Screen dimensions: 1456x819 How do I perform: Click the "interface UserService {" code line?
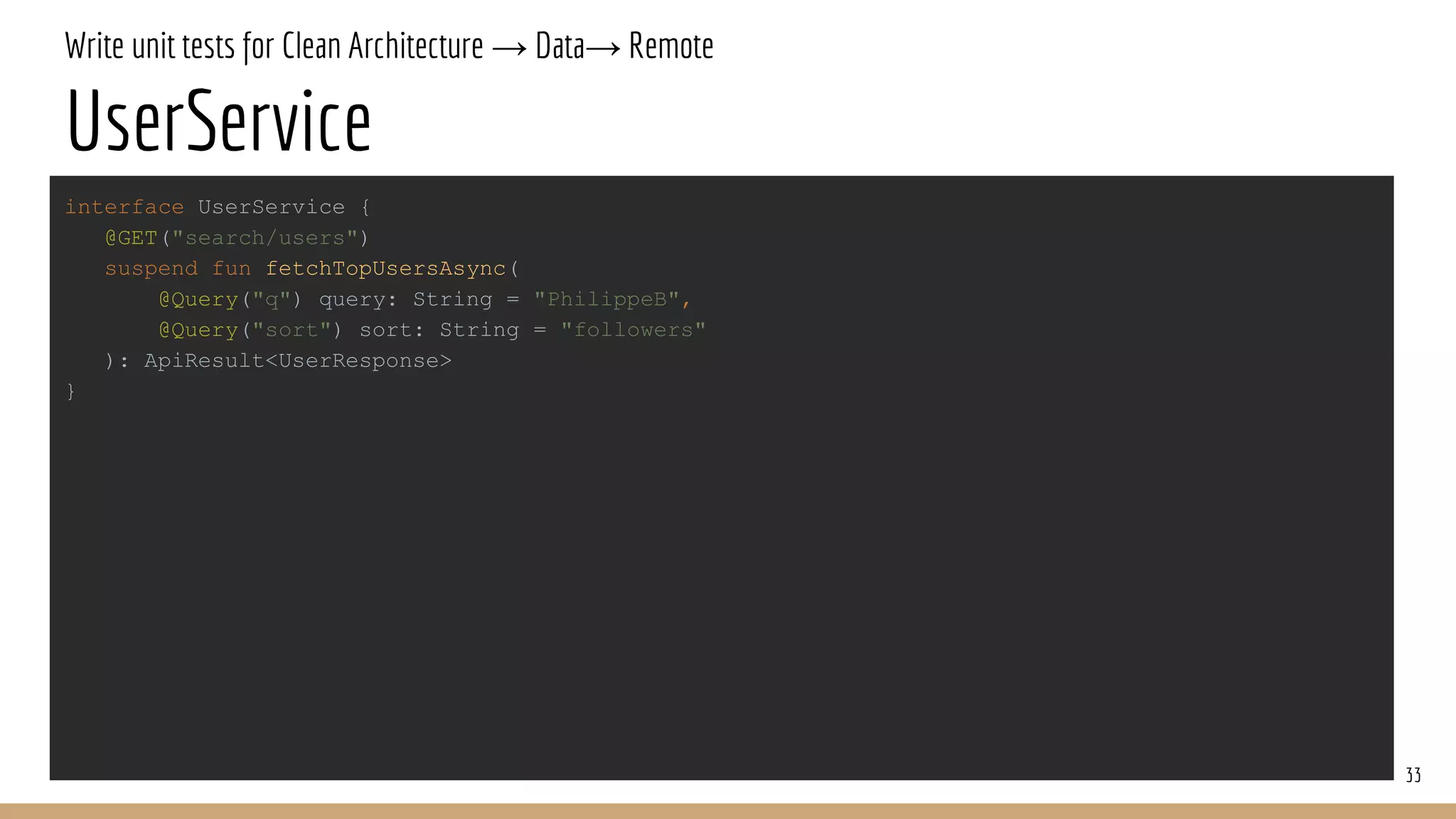point(218,207)
